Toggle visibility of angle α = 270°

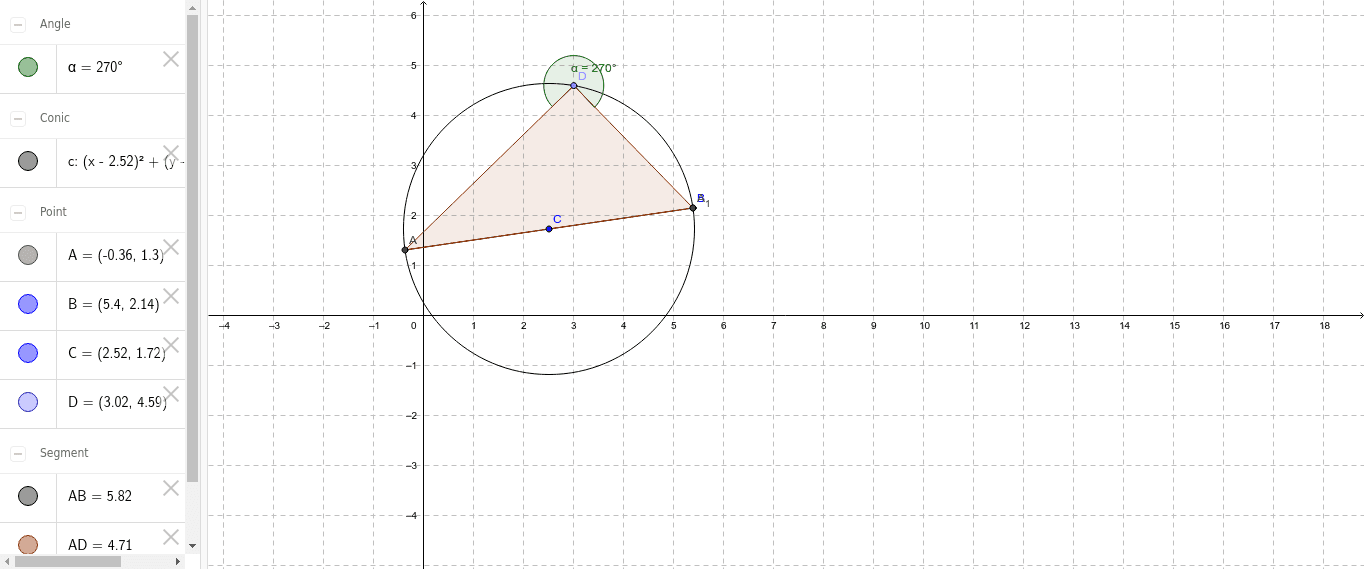tap(28, 67)
